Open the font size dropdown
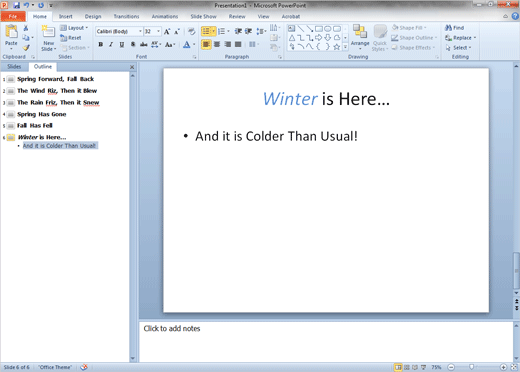Image resolution: width=520 pixels, height=372 pixels. (159, 31)
